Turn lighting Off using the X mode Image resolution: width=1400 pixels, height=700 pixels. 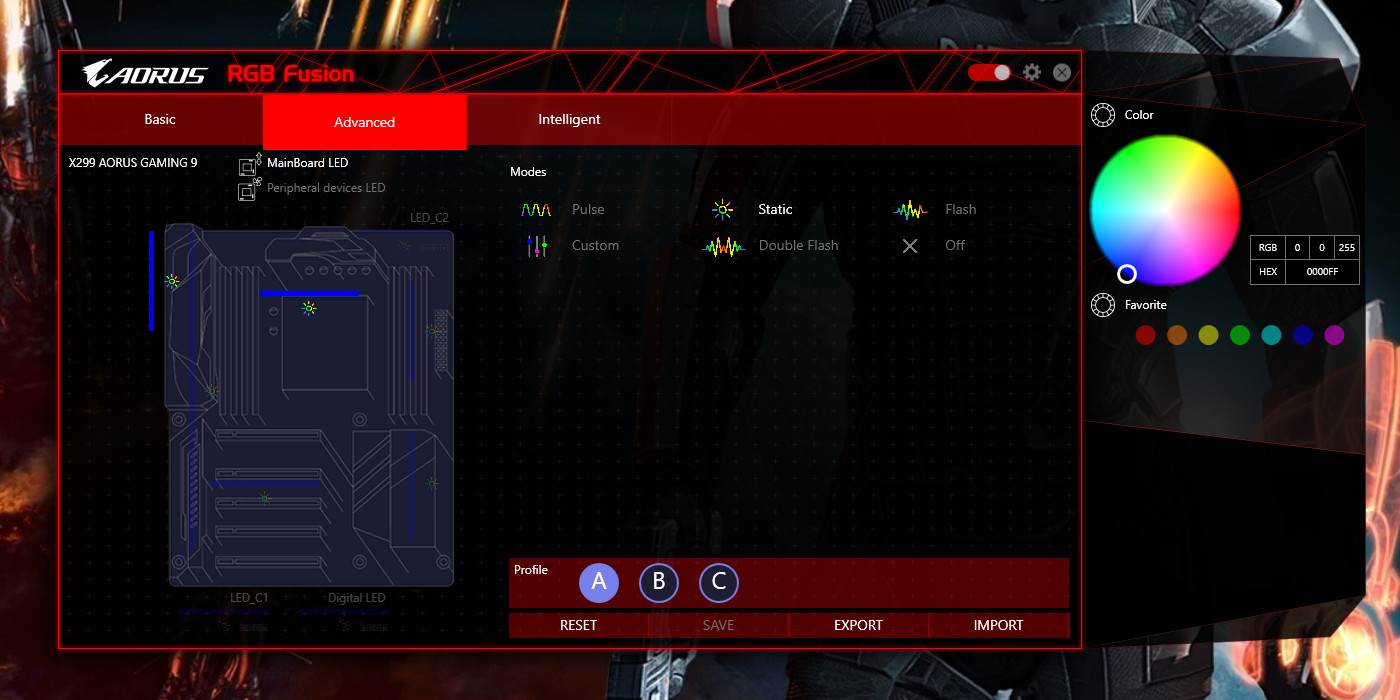(933, 246)
